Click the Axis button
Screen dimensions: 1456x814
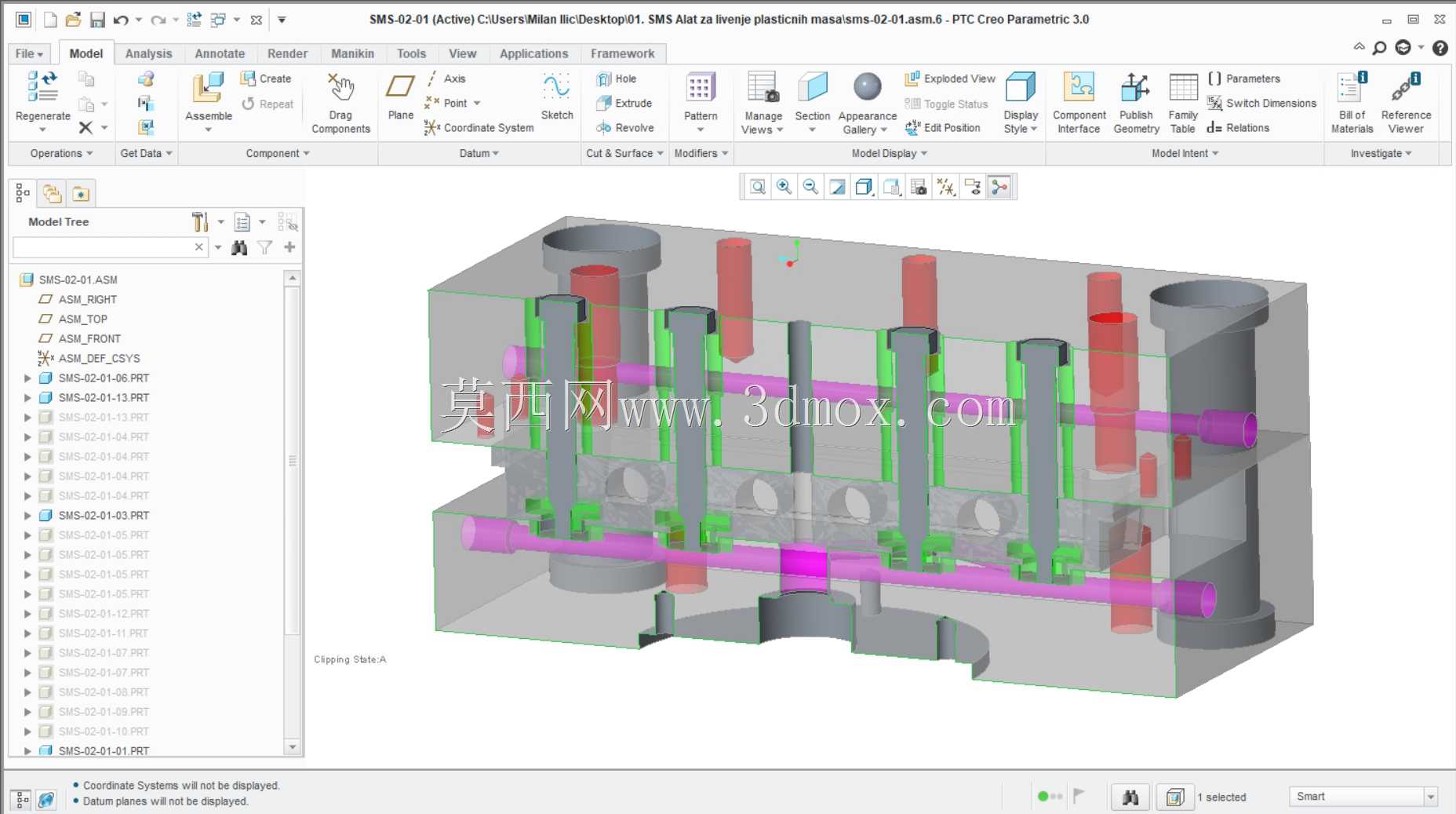[446, 78]
